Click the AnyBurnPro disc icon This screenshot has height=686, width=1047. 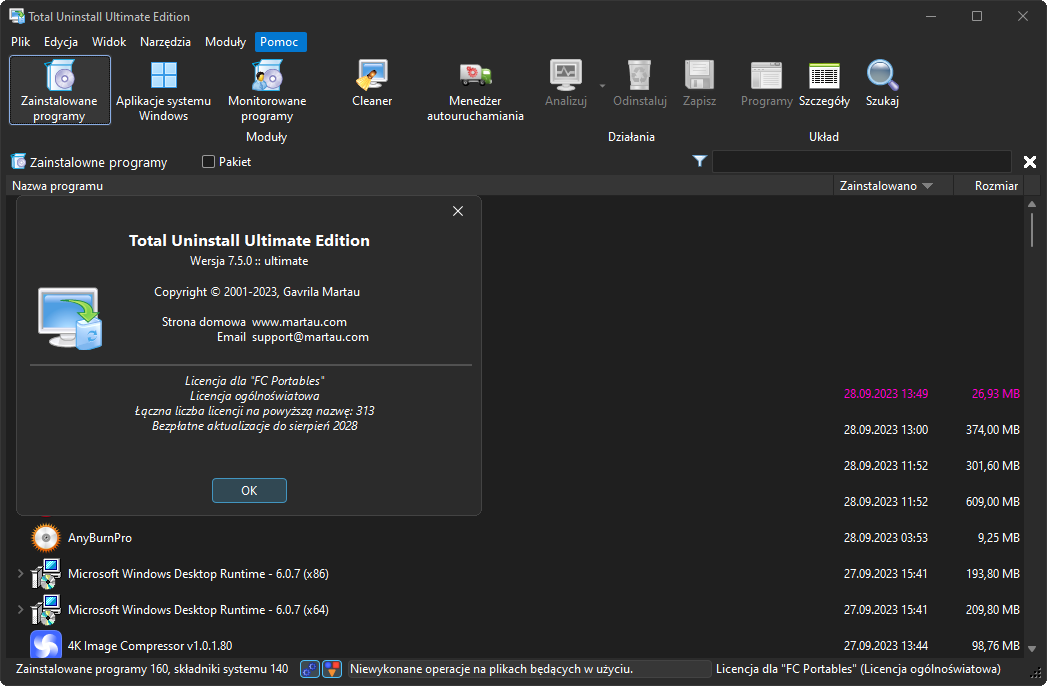(x=46, y=538)
